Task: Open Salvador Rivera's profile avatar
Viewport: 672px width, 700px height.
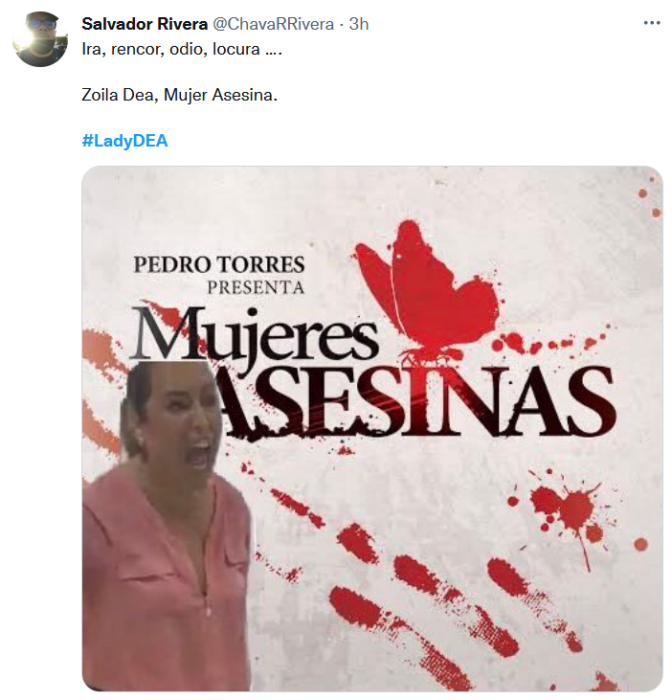Action: (40, 39)
